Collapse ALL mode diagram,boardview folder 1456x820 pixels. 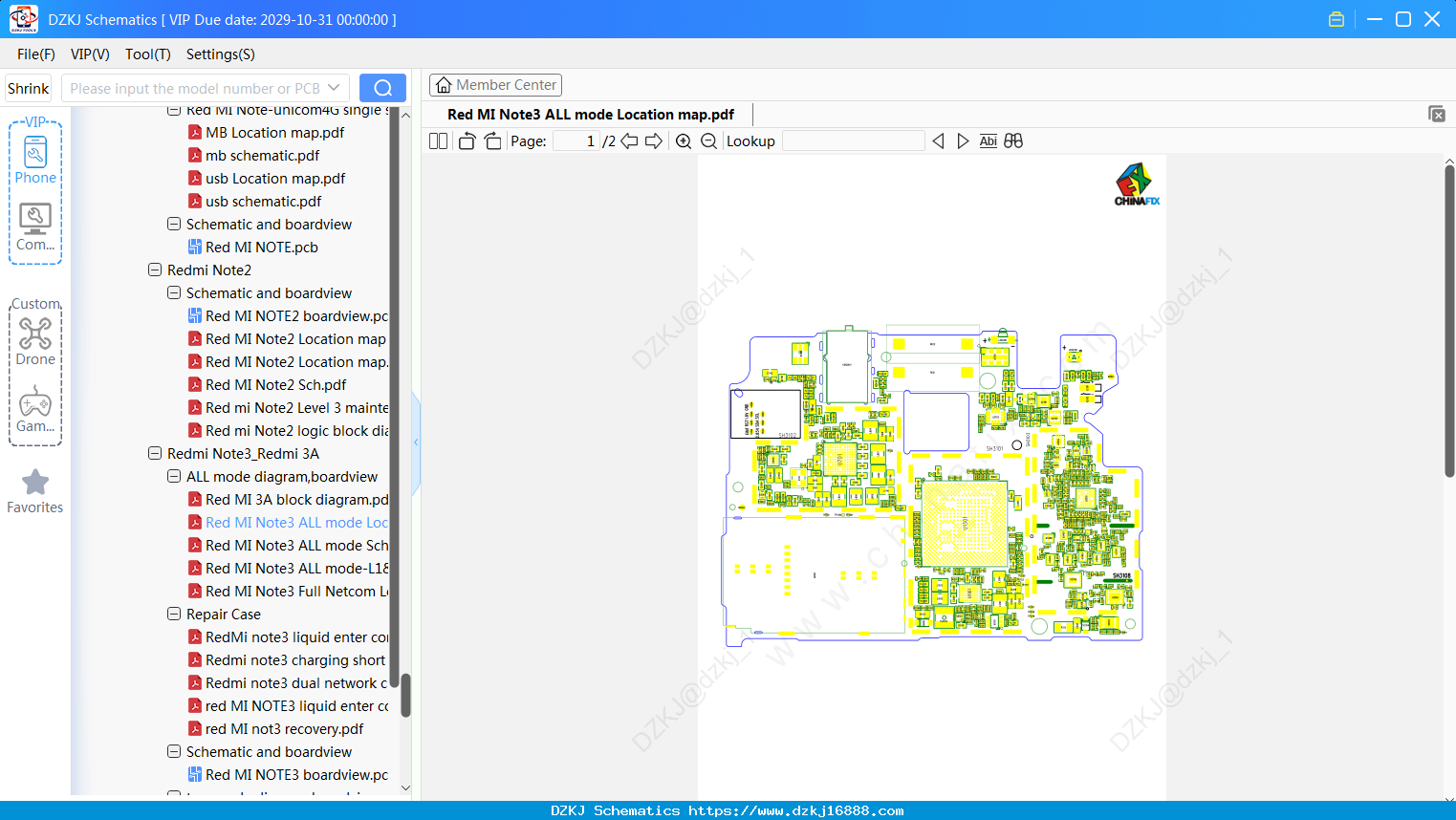(174, 477)
